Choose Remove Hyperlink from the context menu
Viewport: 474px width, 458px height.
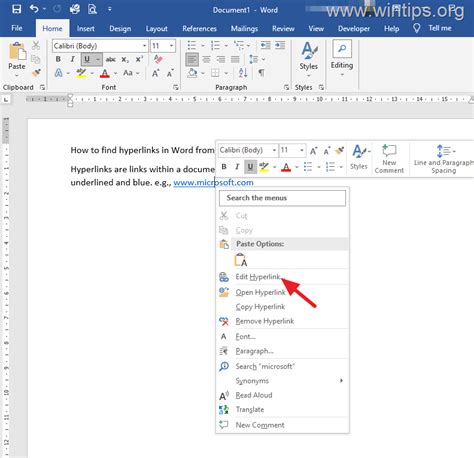click(282, 321)
